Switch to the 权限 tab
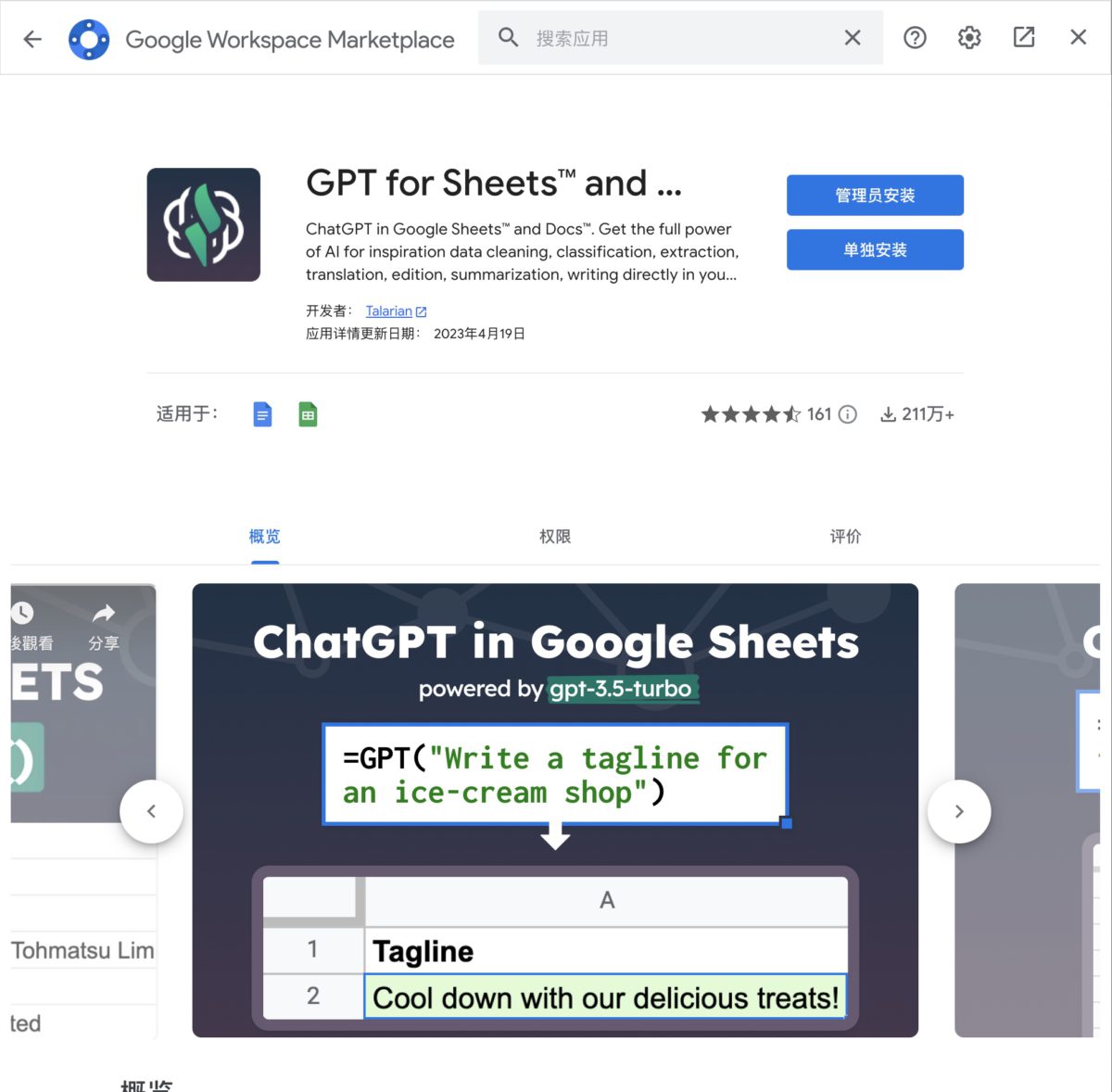The height and width of the screenshot is (1092, 1112). 555,537
